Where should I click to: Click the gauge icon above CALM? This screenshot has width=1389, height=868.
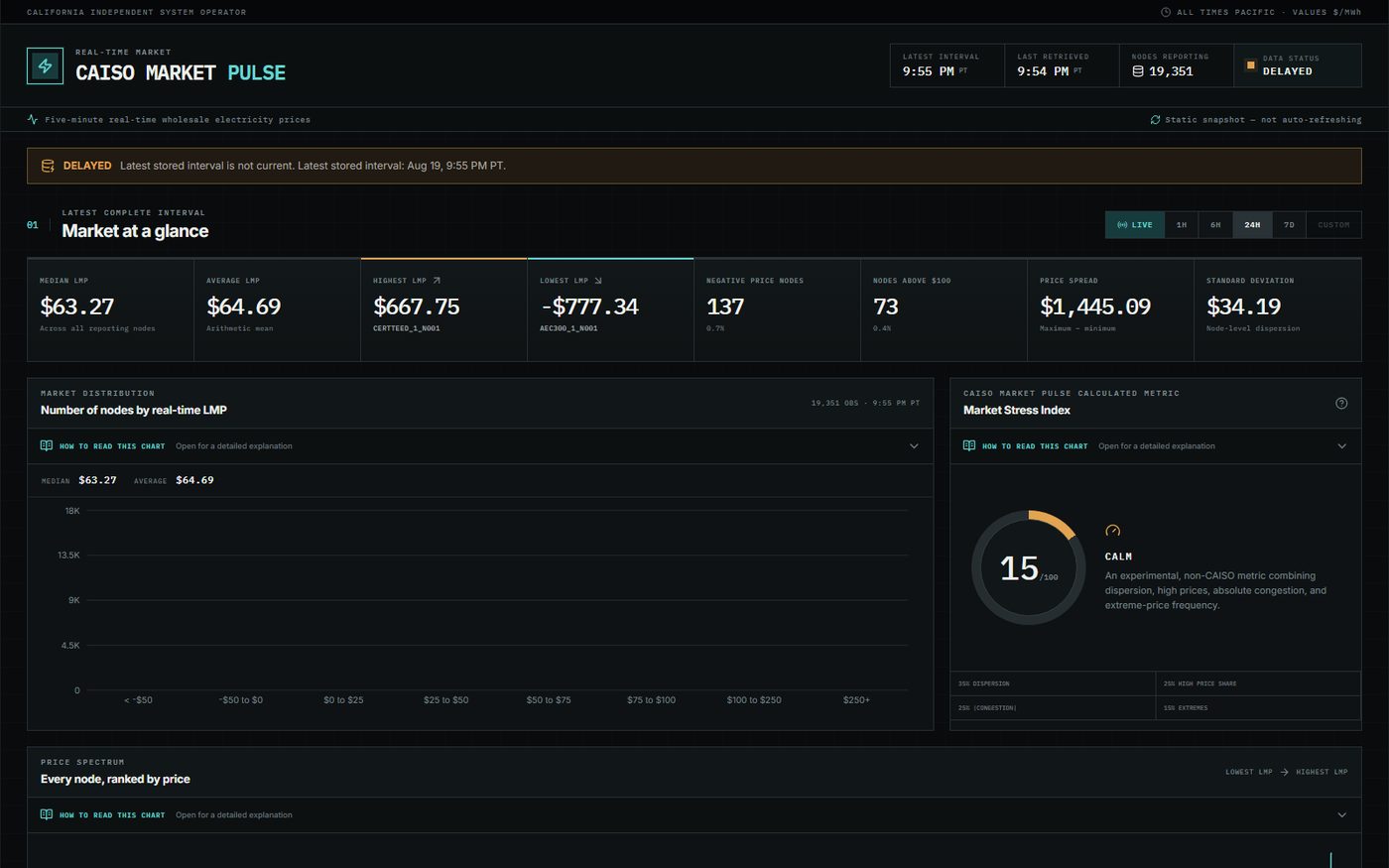tap(1112, 531)
